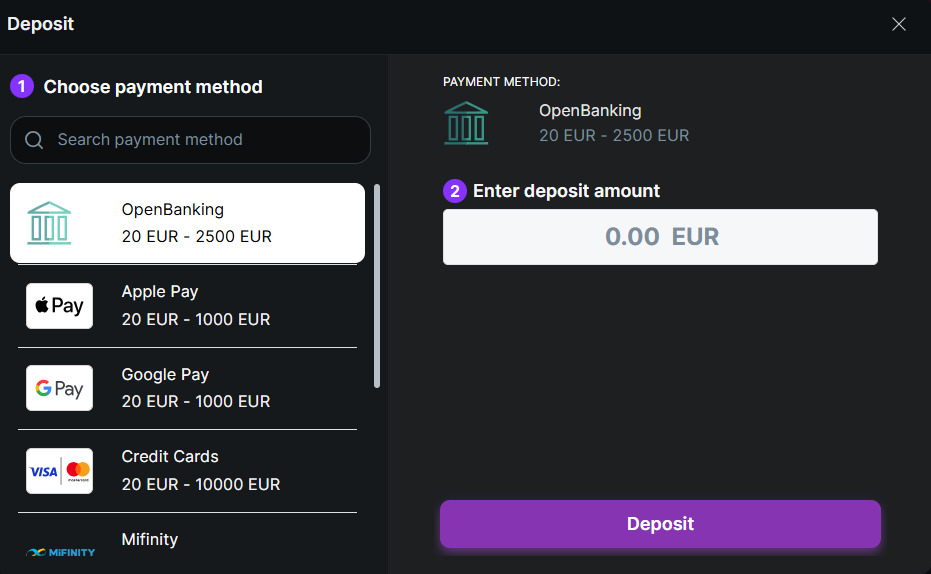Select the Apple Pay option name
Screen dimensions: 931x574
[160, 292]
